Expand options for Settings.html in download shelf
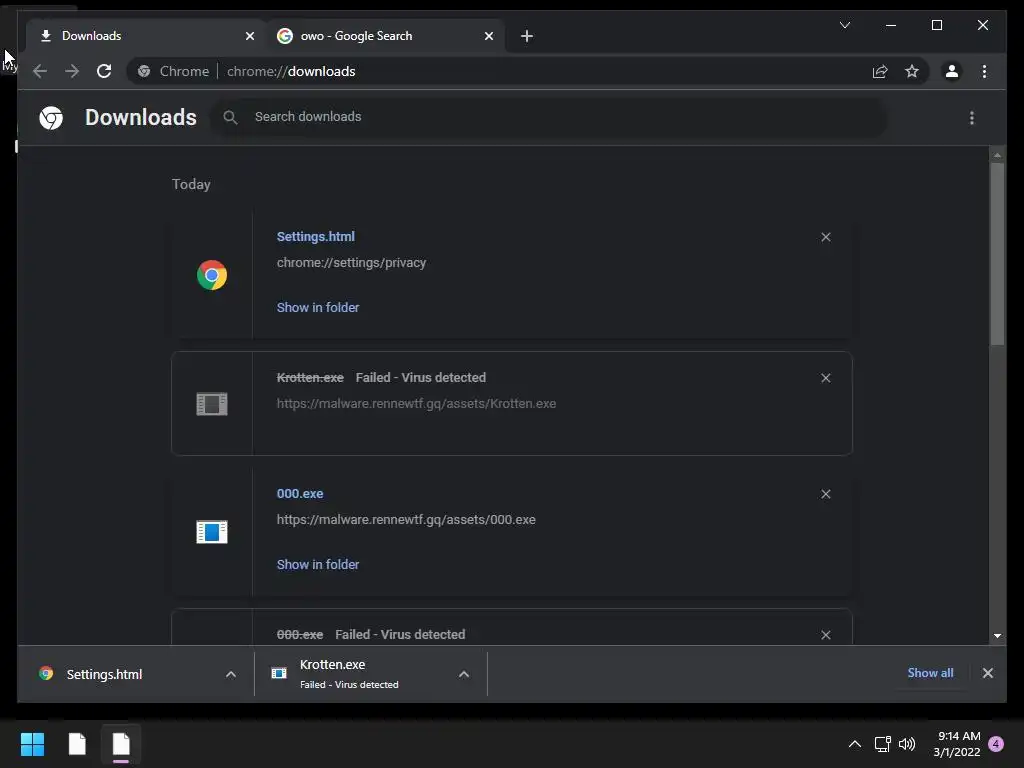1024x768 pixels. [231, 674]
